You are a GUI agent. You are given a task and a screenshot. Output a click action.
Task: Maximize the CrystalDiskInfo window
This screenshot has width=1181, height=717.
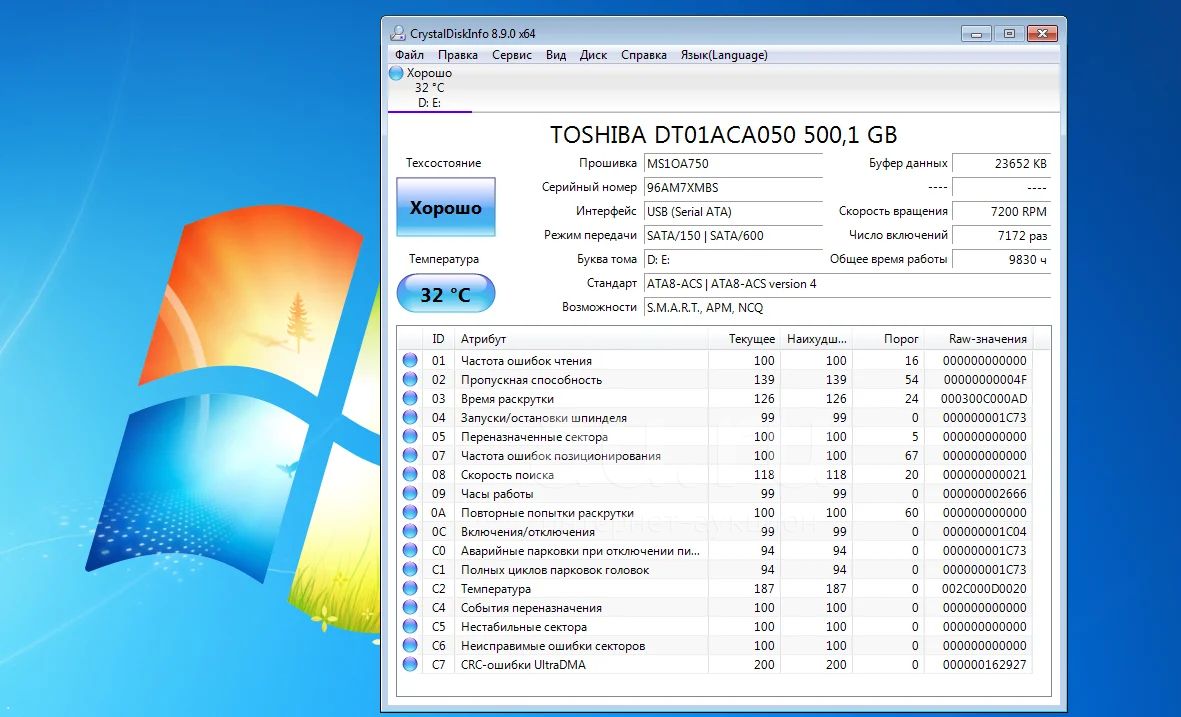pyautogui.click(x=1009, y=34)
